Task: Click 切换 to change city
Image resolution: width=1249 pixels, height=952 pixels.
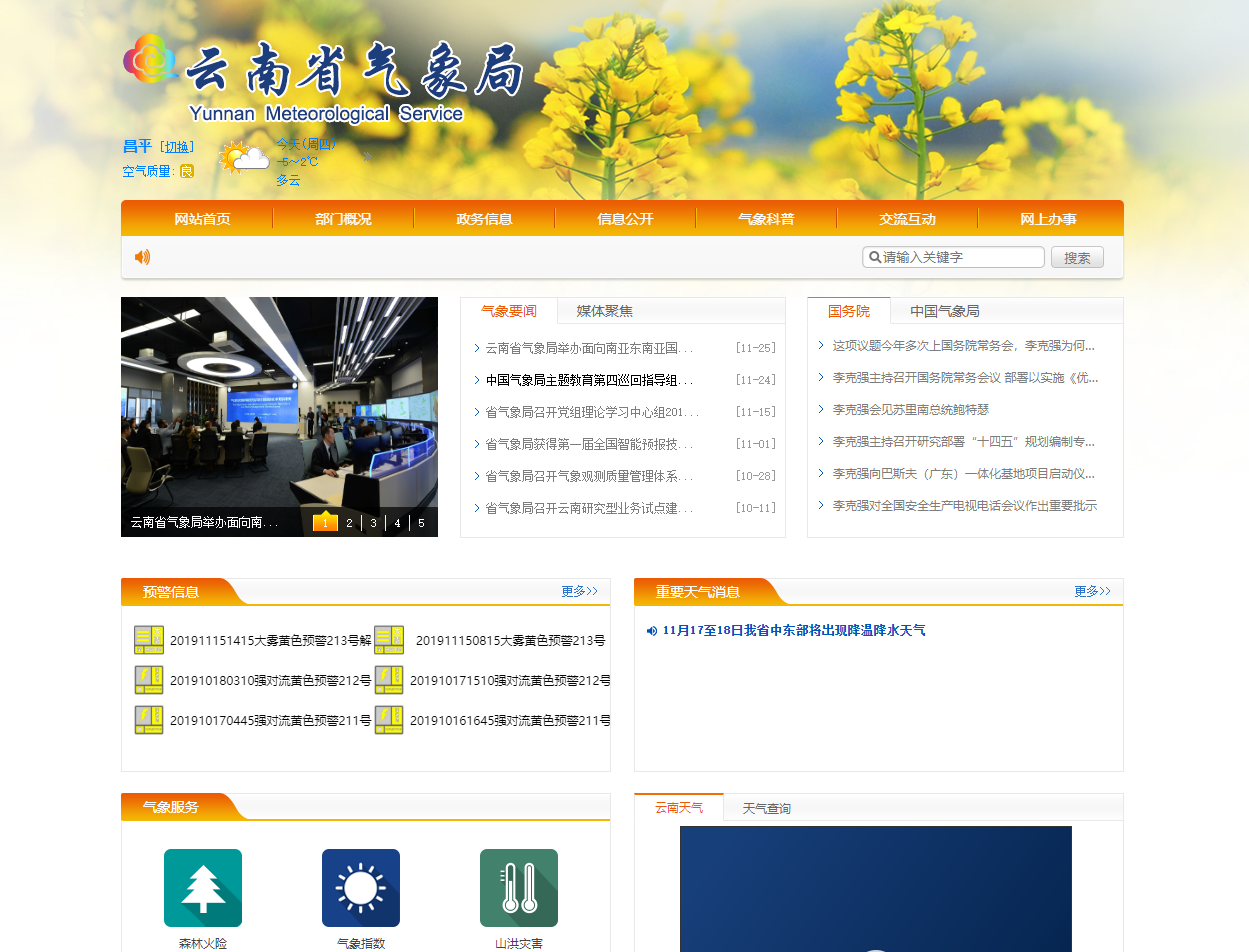Action: point(178,147)
